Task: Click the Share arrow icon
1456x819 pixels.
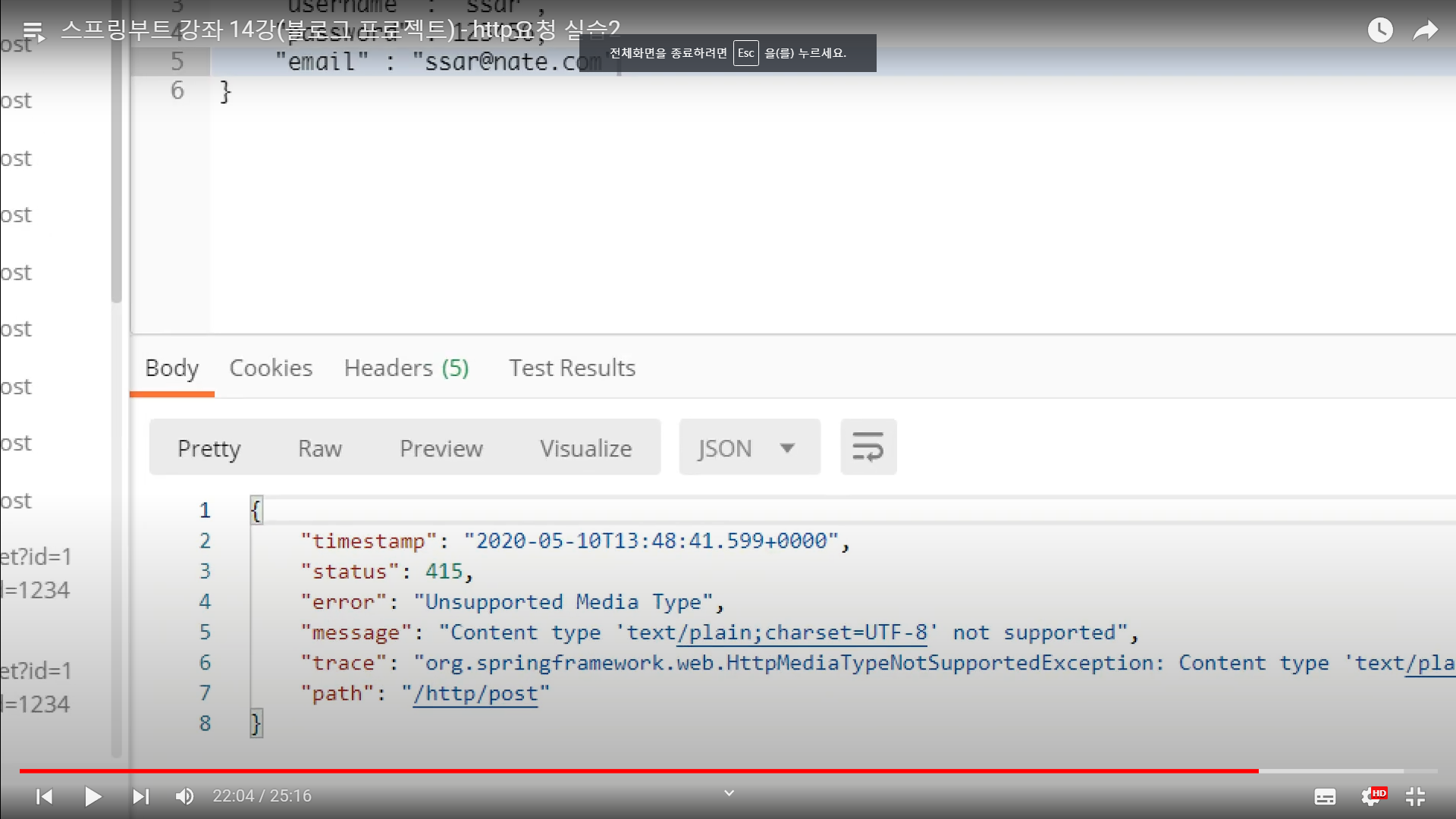Action: click(1425, 30)
